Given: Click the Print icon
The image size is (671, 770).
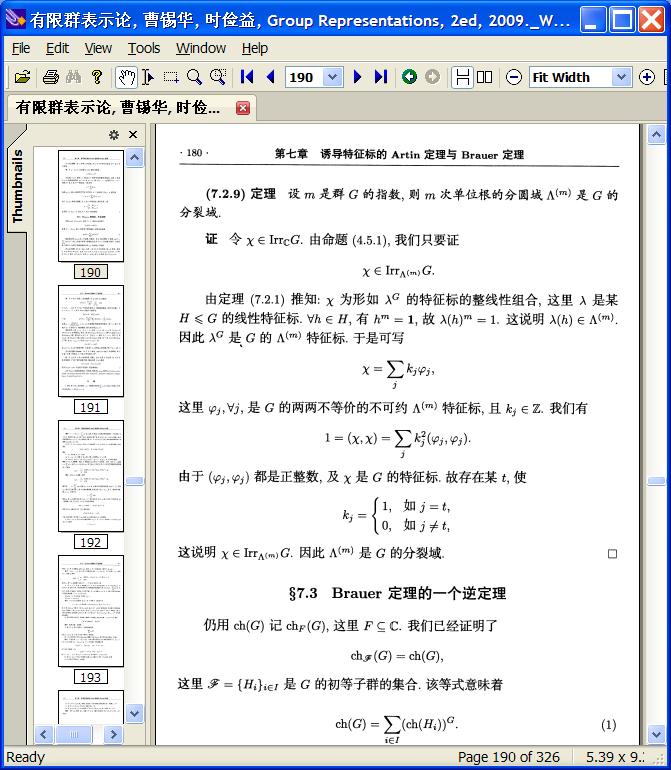Looking at the screenshot, I should tap(51, 77).
